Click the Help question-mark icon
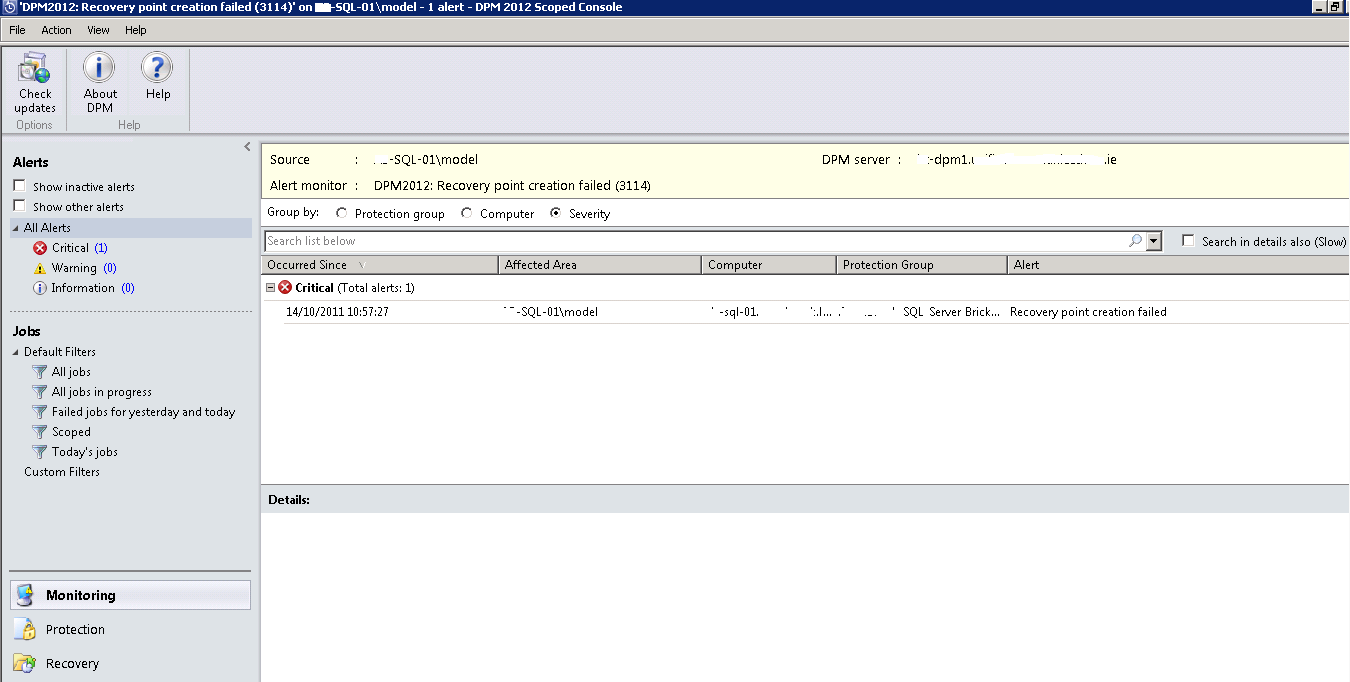The image size is (1350, 682). pyautogui.click(x=157, y=68)
